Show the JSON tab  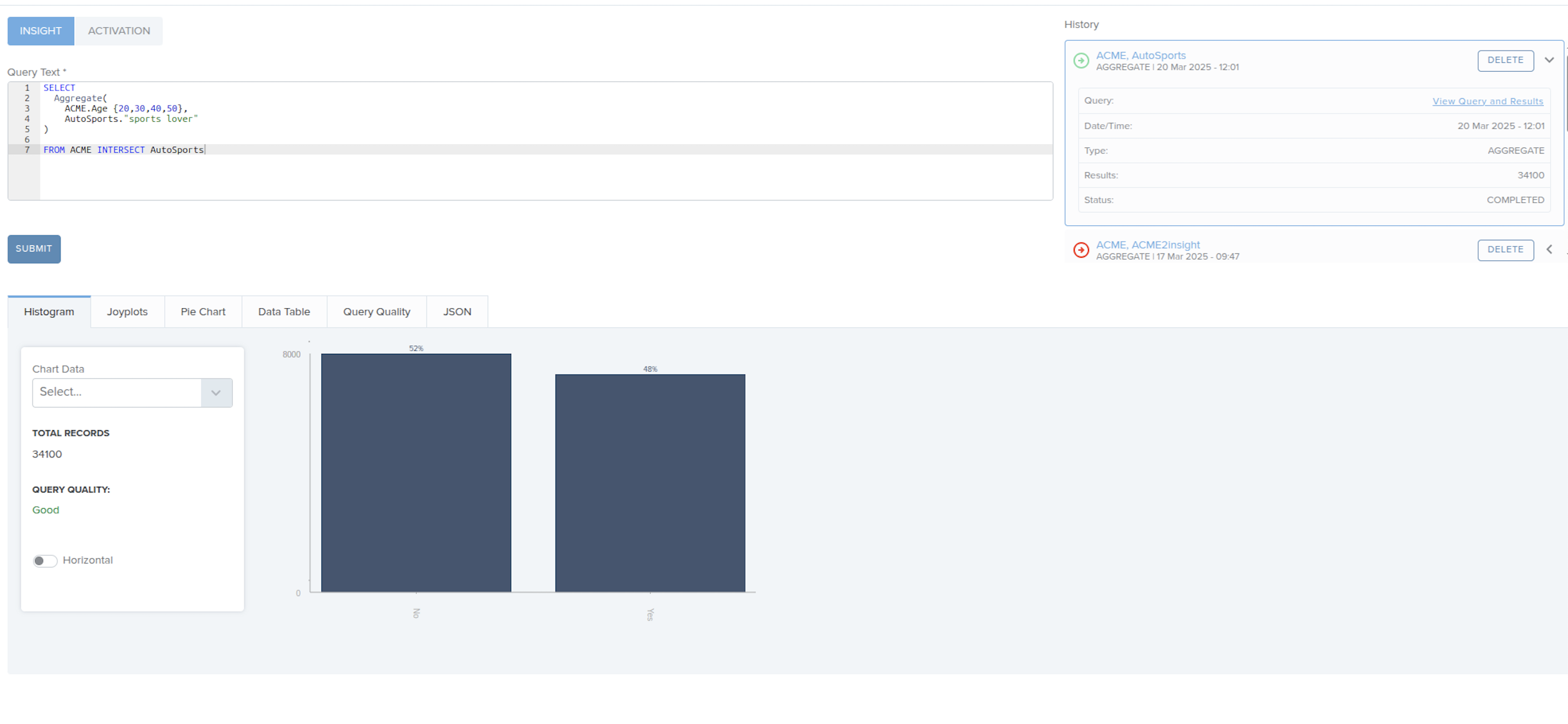click(457, 311)
